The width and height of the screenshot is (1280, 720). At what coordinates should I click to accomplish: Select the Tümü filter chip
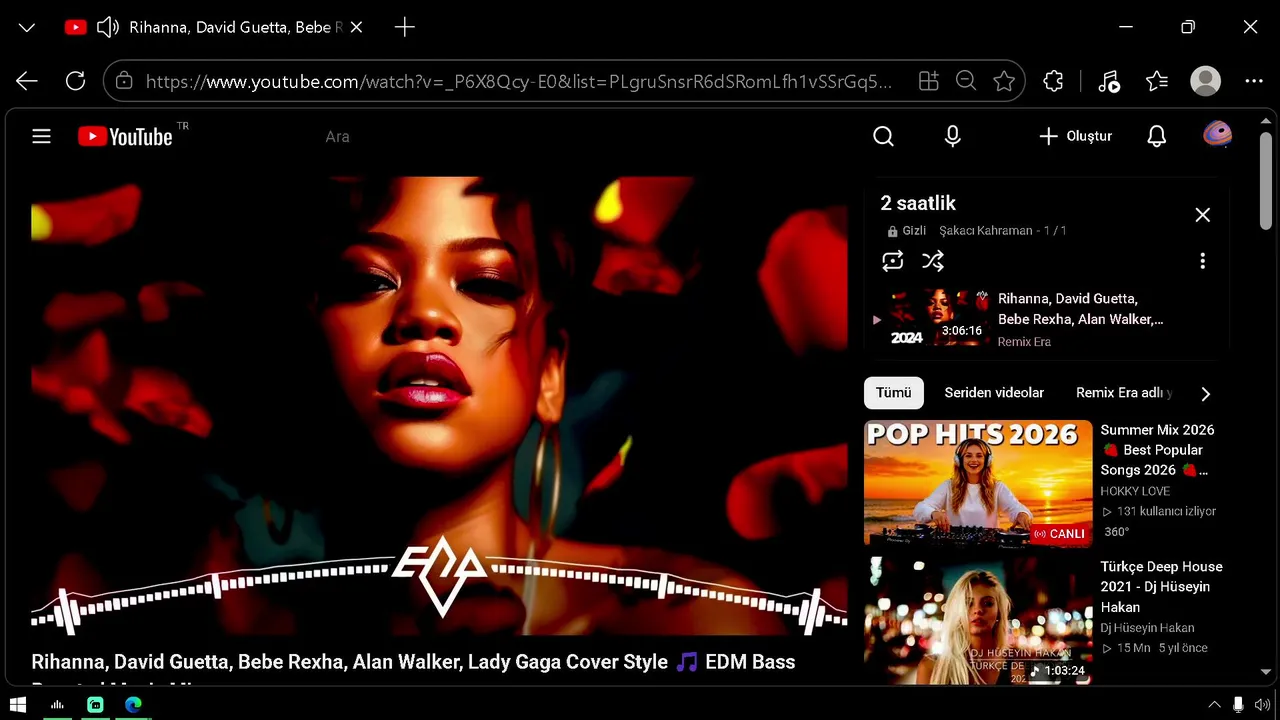click(894, 393)
